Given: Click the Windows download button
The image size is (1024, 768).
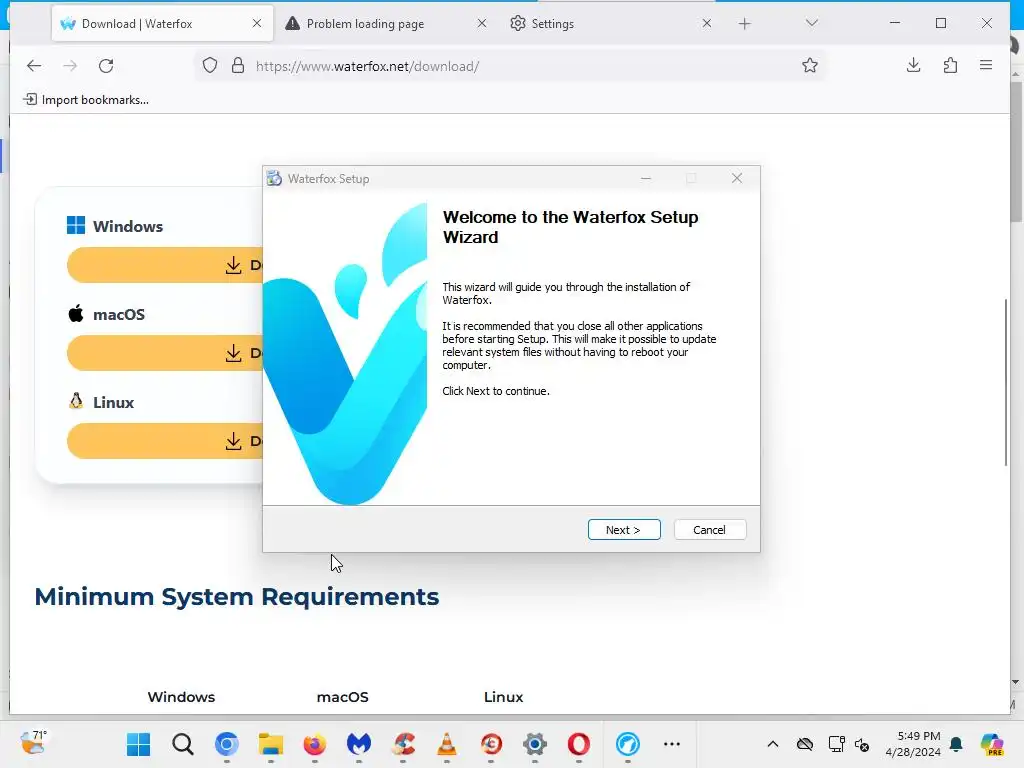Looking at the screenshot, I should click(x=165, y=265).
